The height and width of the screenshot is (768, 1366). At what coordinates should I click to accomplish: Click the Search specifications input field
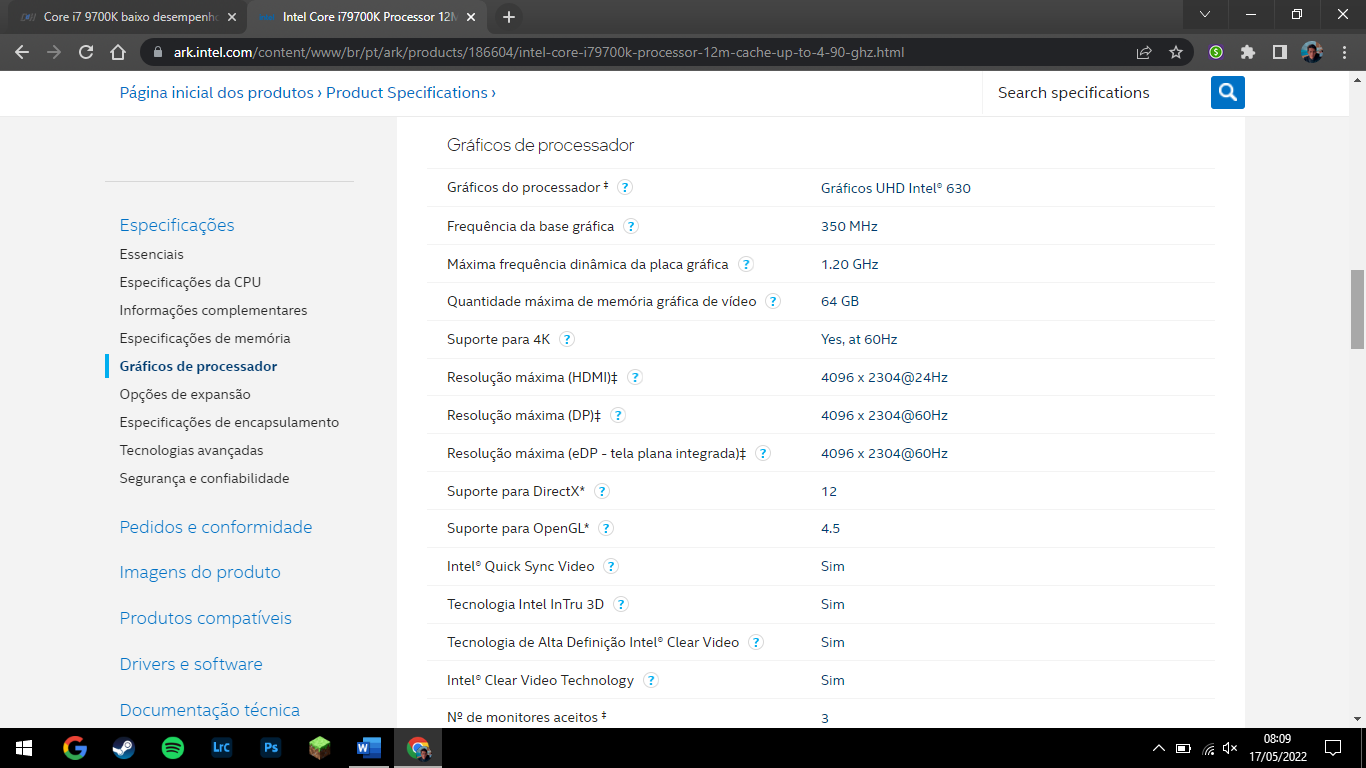[1096, 92]
